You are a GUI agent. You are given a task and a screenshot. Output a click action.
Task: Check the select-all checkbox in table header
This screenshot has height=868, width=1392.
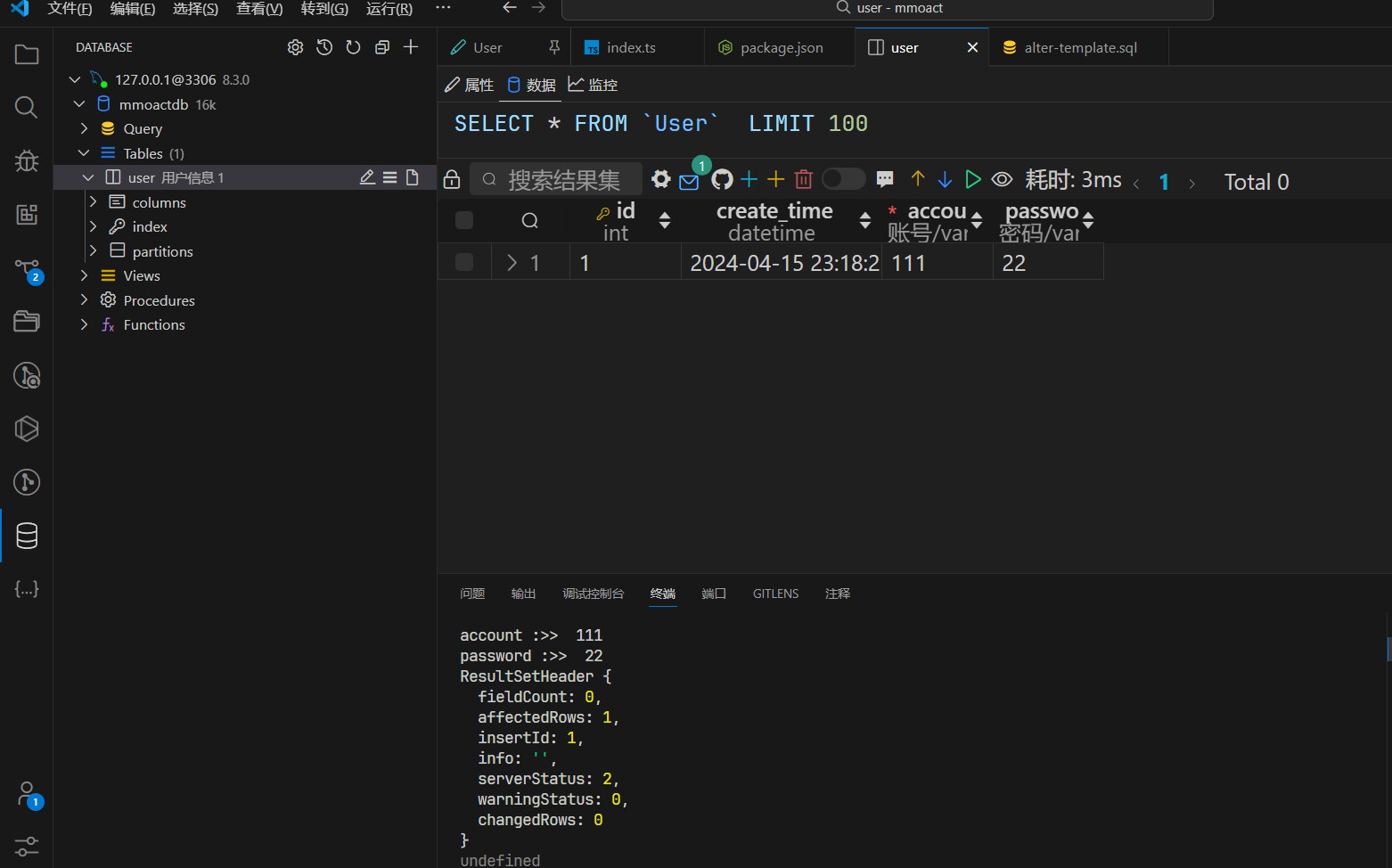(x=464, y=220)
